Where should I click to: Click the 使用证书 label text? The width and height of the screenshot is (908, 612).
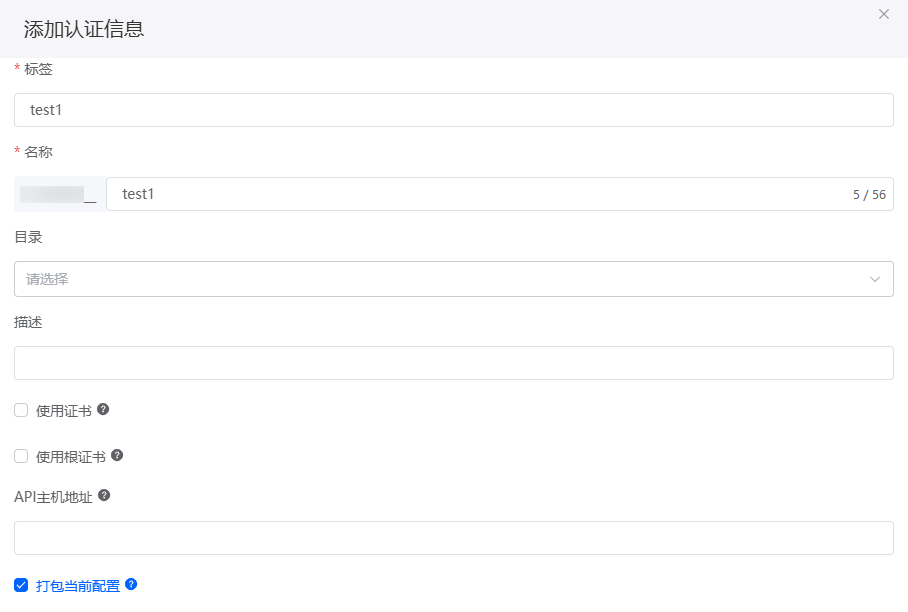(64, 411)
